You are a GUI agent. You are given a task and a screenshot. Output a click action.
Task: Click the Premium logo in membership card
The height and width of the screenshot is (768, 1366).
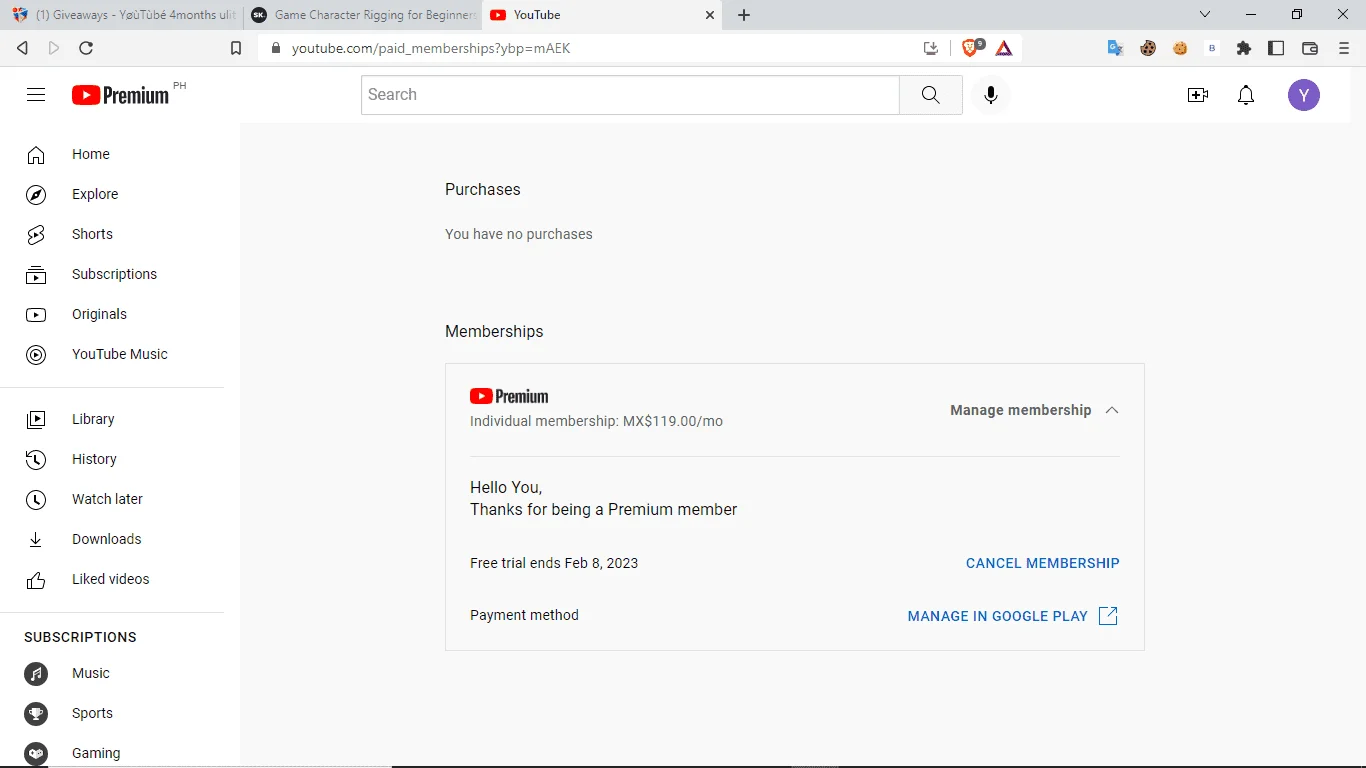[509, 396]
